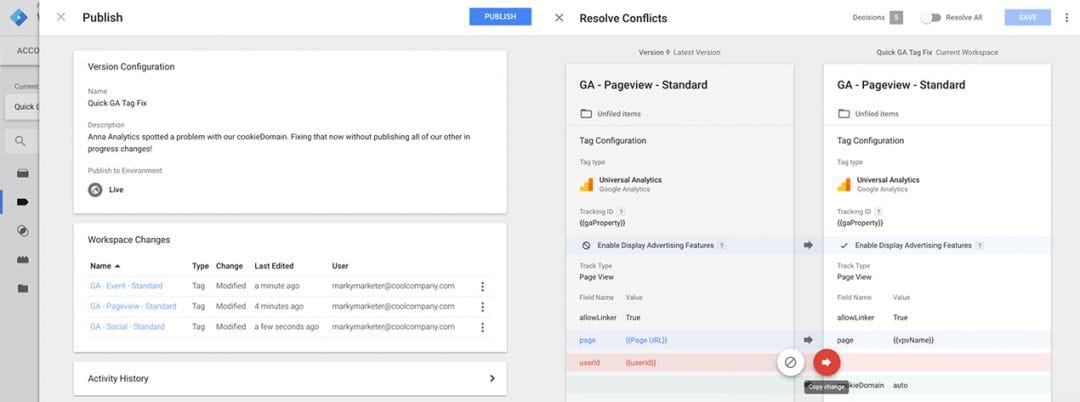Screen dimensions: 1080x402
Task: Click the Change column header
Action: [x=229, y=266]
